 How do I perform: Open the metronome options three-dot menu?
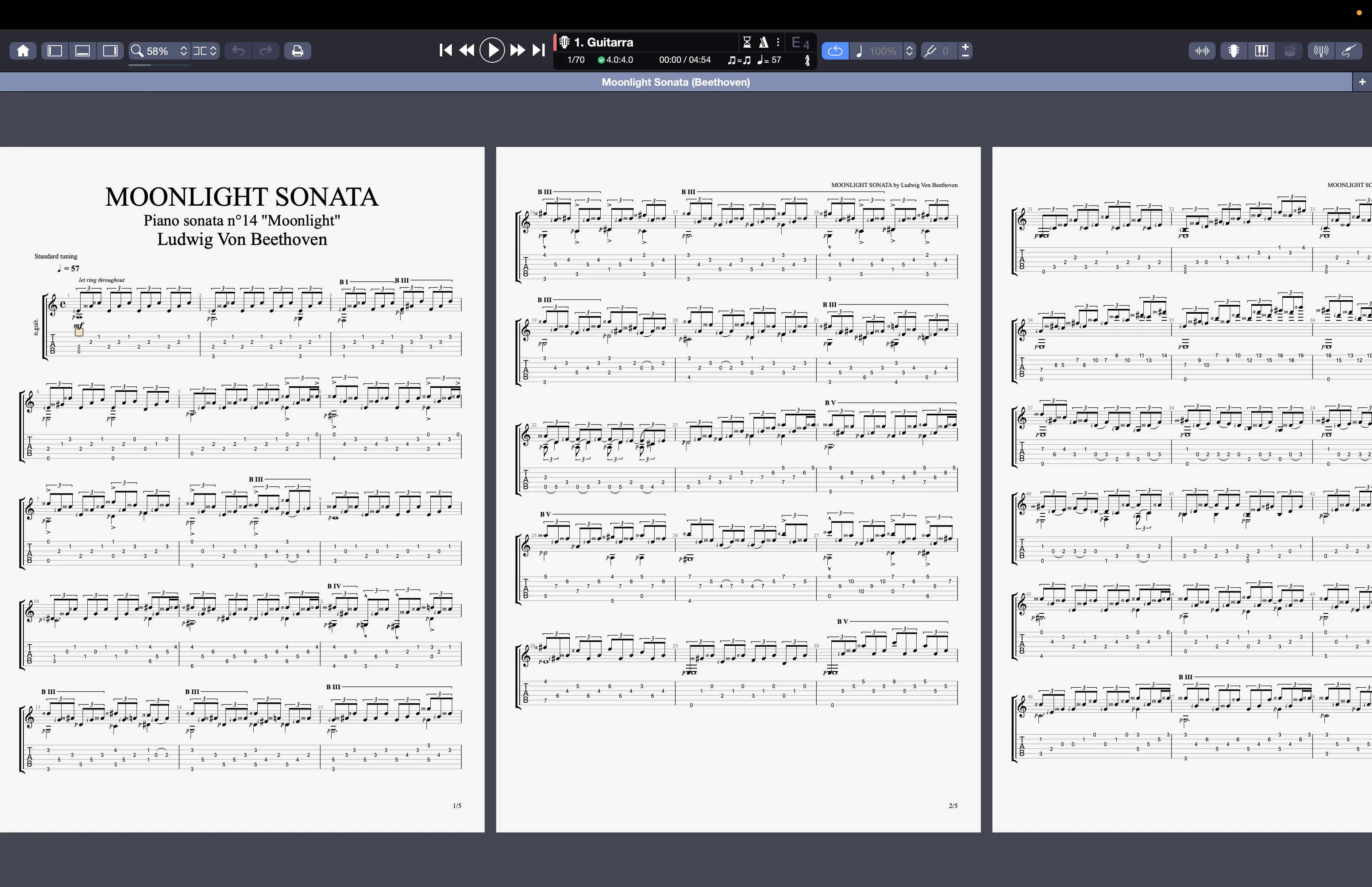tap(778, 42)
